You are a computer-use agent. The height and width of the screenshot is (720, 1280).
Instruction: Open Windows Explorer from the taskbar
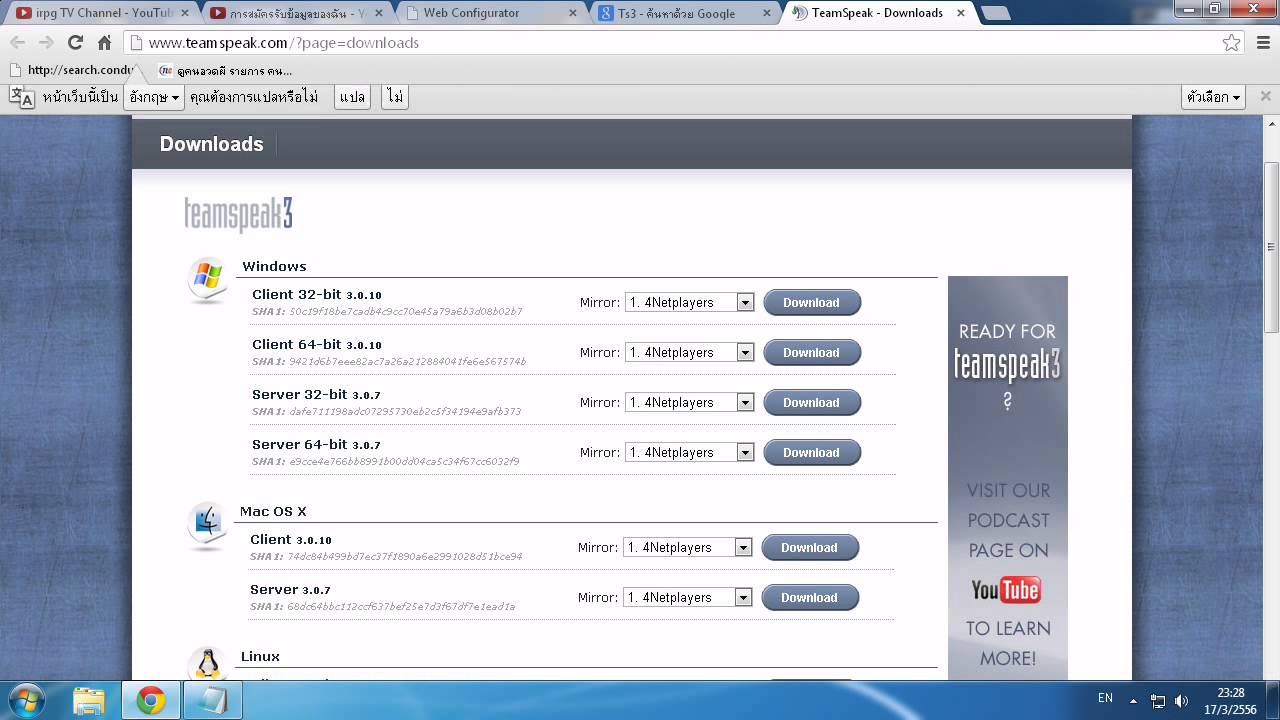89,700
